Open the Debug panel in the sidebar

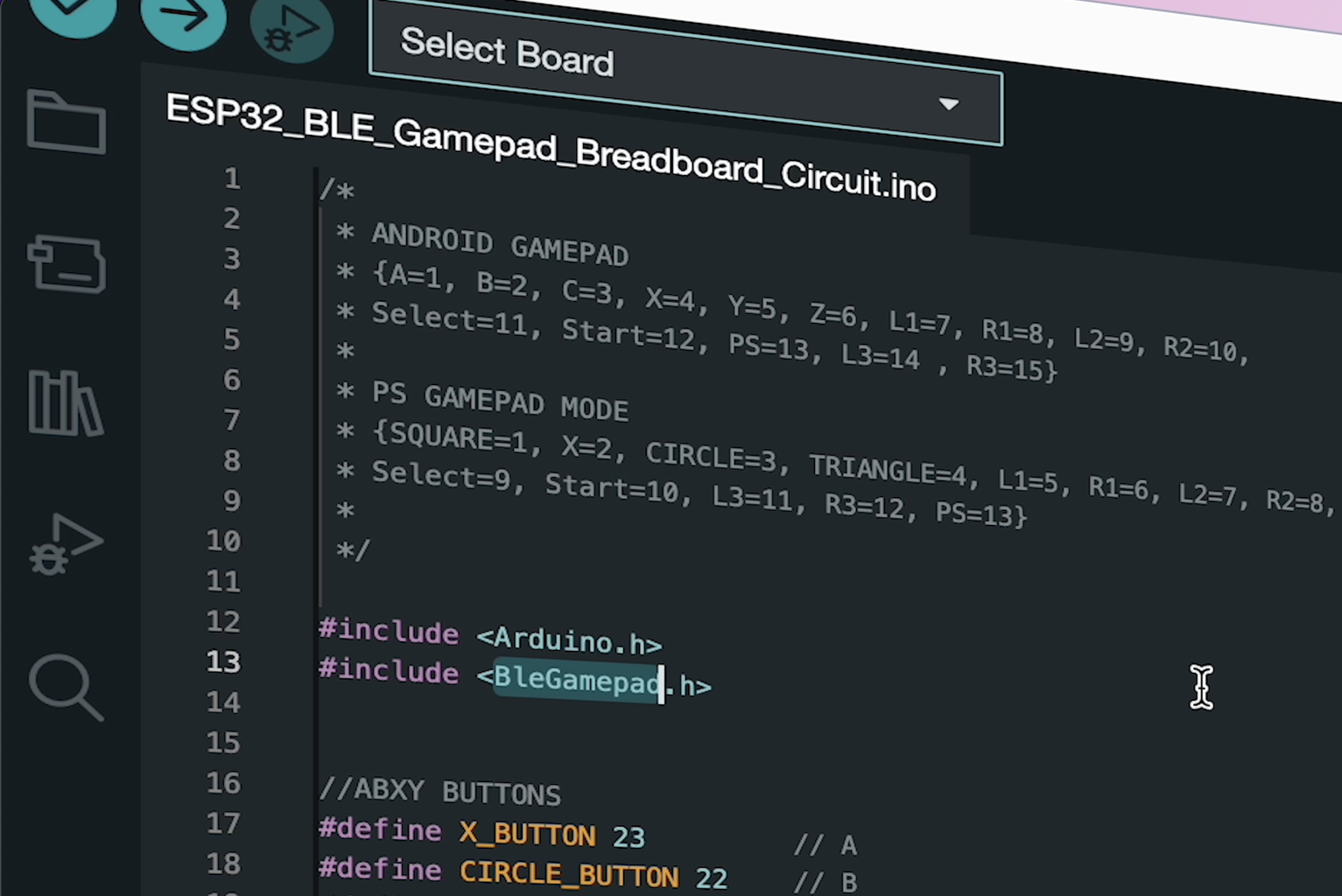click(66, 542)
